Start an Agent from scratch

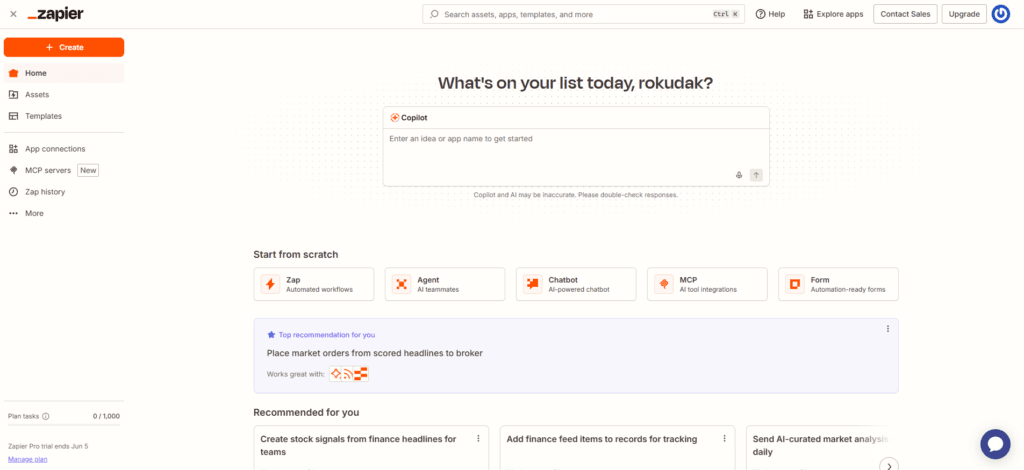pos(445,284)
